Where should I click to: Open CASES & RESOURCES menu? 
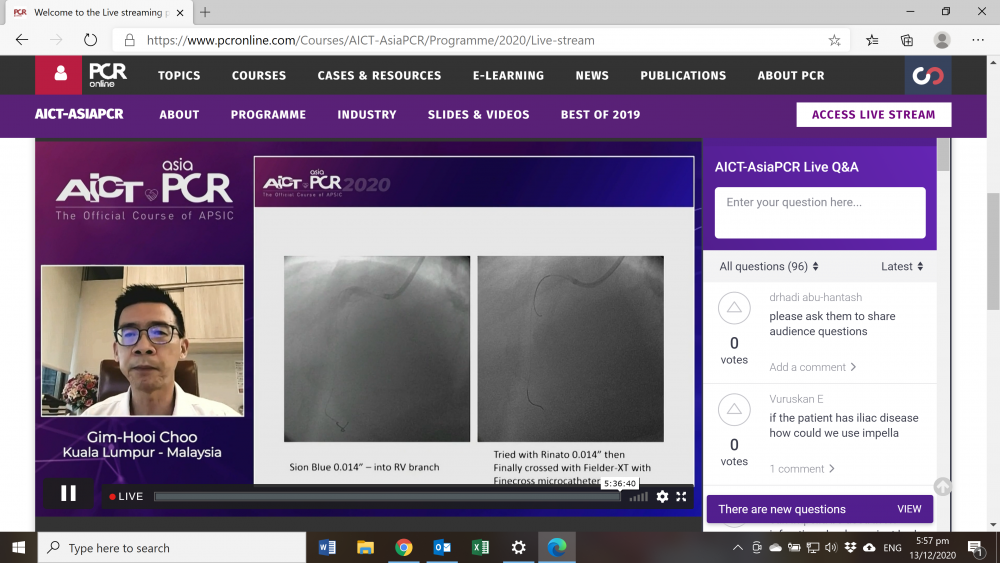tap(379, 75)
